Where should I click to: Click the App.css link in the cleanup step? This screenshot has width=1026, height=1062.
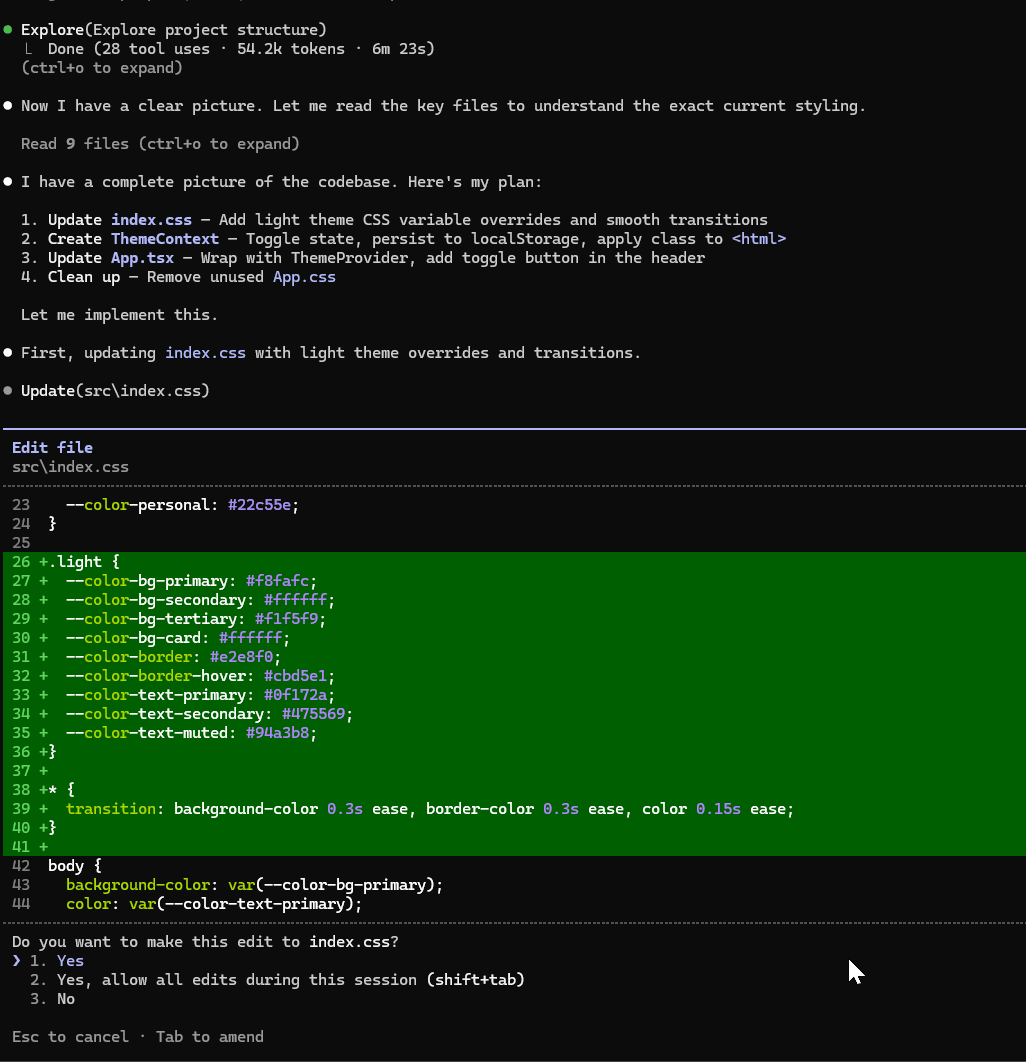pos(304,277)
